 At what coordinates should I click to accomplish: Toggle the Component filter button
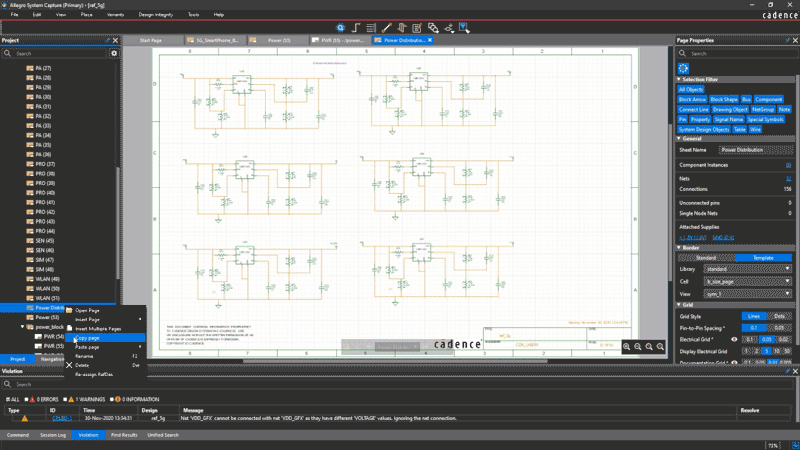point(768,99)
